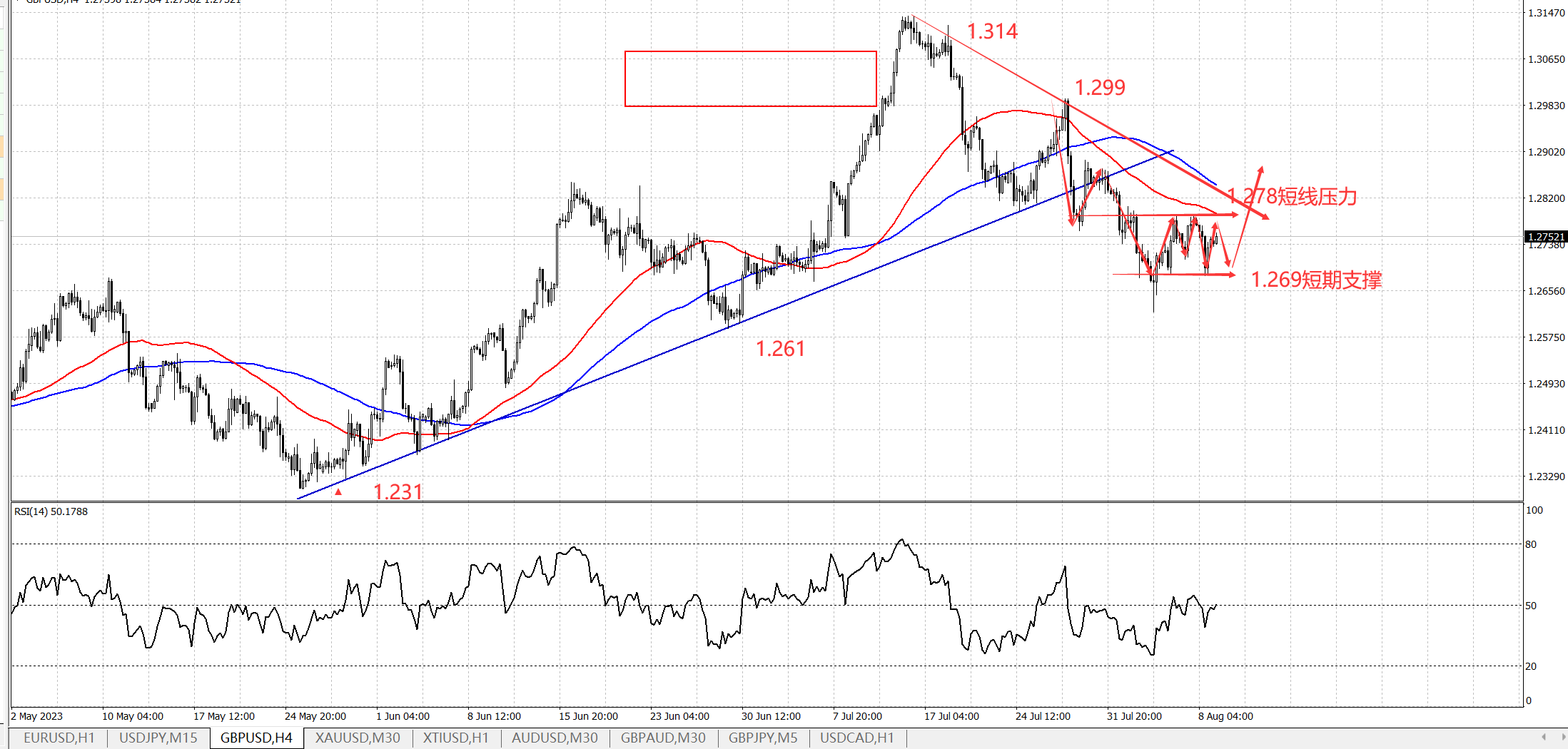
Task: Open the USDCAD,H1 chart tab
Action: [x=856, y=738]
